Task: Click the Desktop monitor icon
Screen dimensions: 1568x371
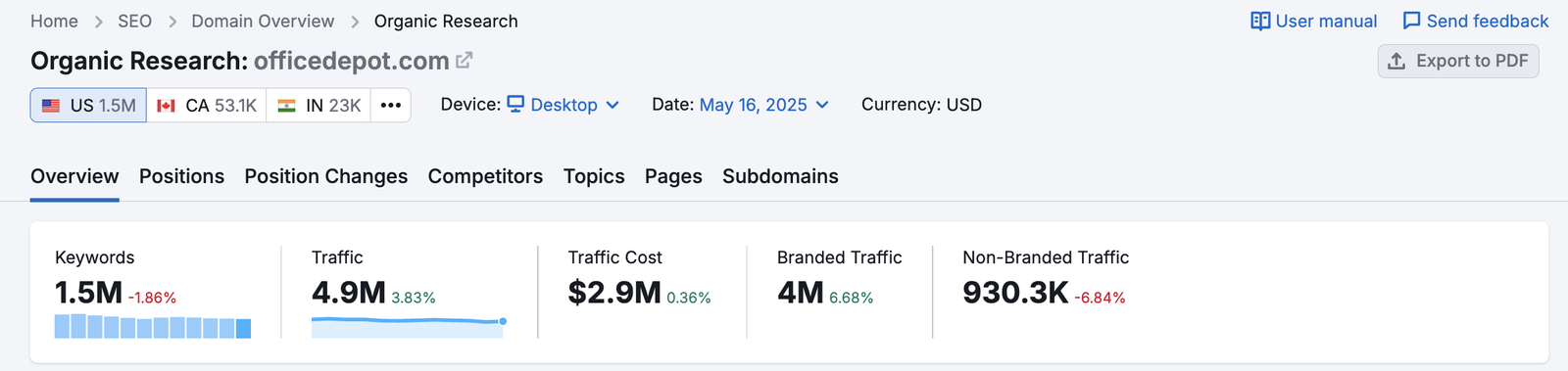Action: tap(515, 104)
